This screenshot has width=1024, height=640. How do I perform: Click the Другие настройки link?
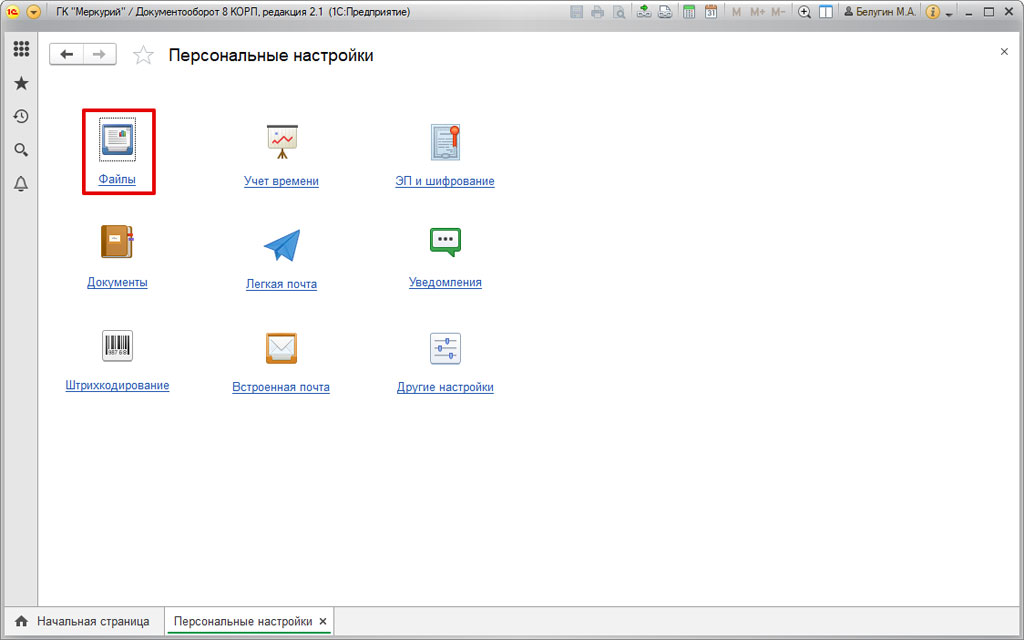pyautogui.click(x=445, y=387)
